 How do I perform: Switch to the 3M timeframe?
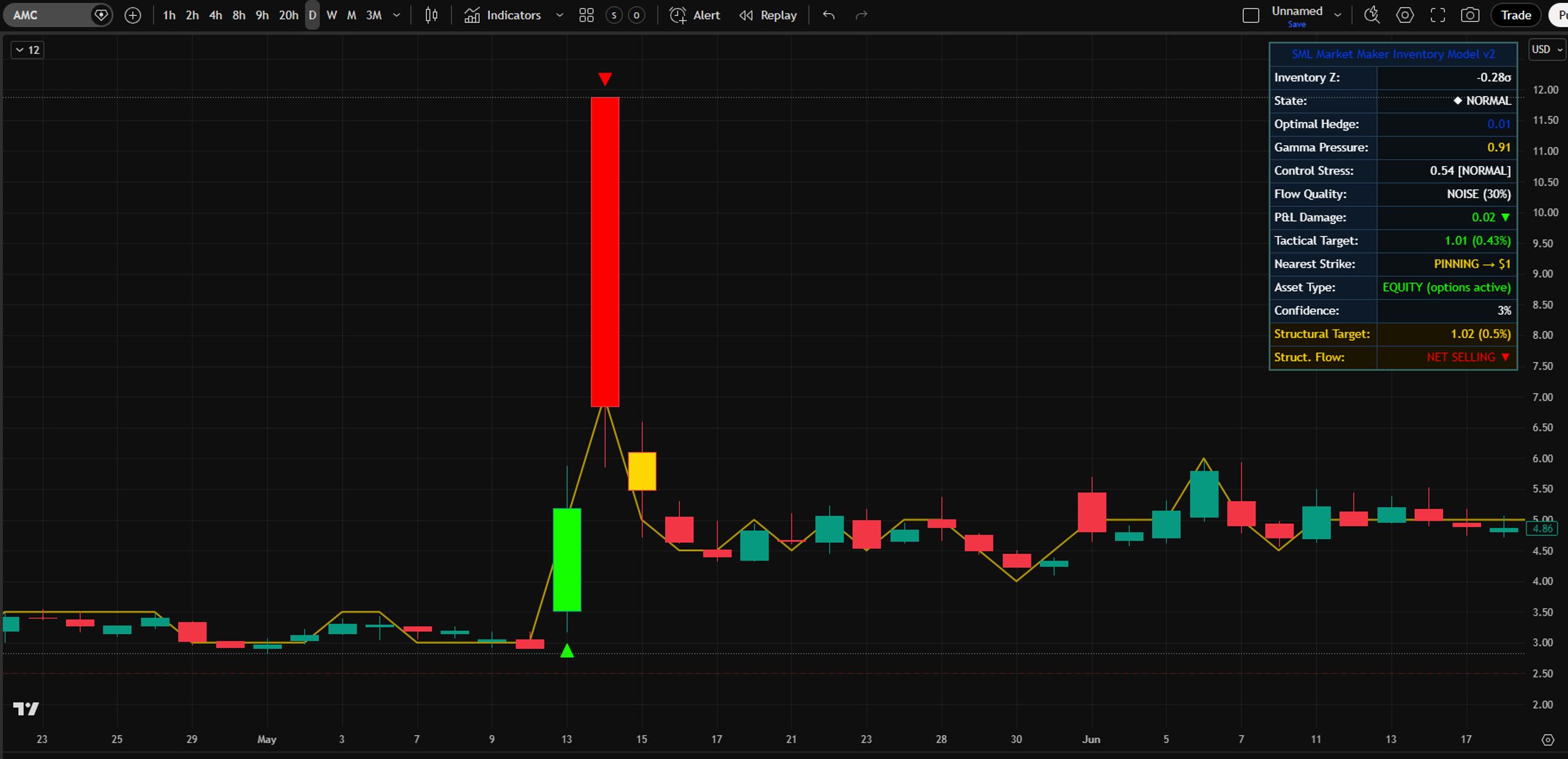click(x=374, y=15)
